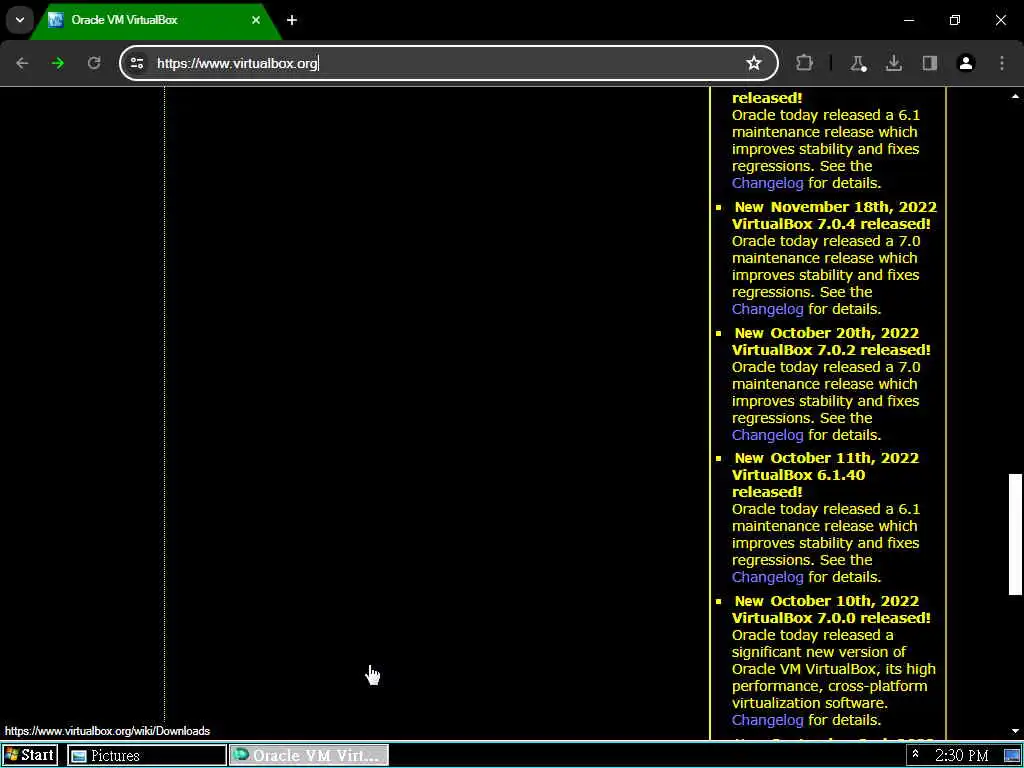This screenshot has height=768, width=1024.
Task: Open the Downloads tray icon
Action: pyautogui.click(x=893, y=63)
